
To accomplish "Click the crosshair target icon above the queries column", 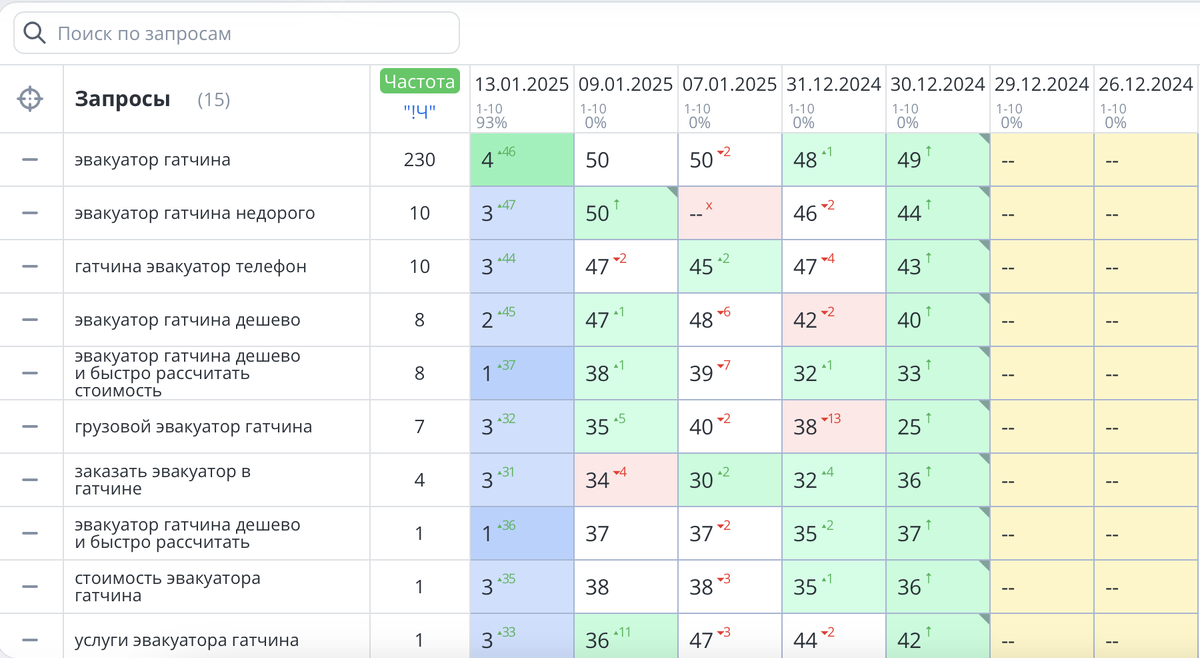I will tap(32, 97).
